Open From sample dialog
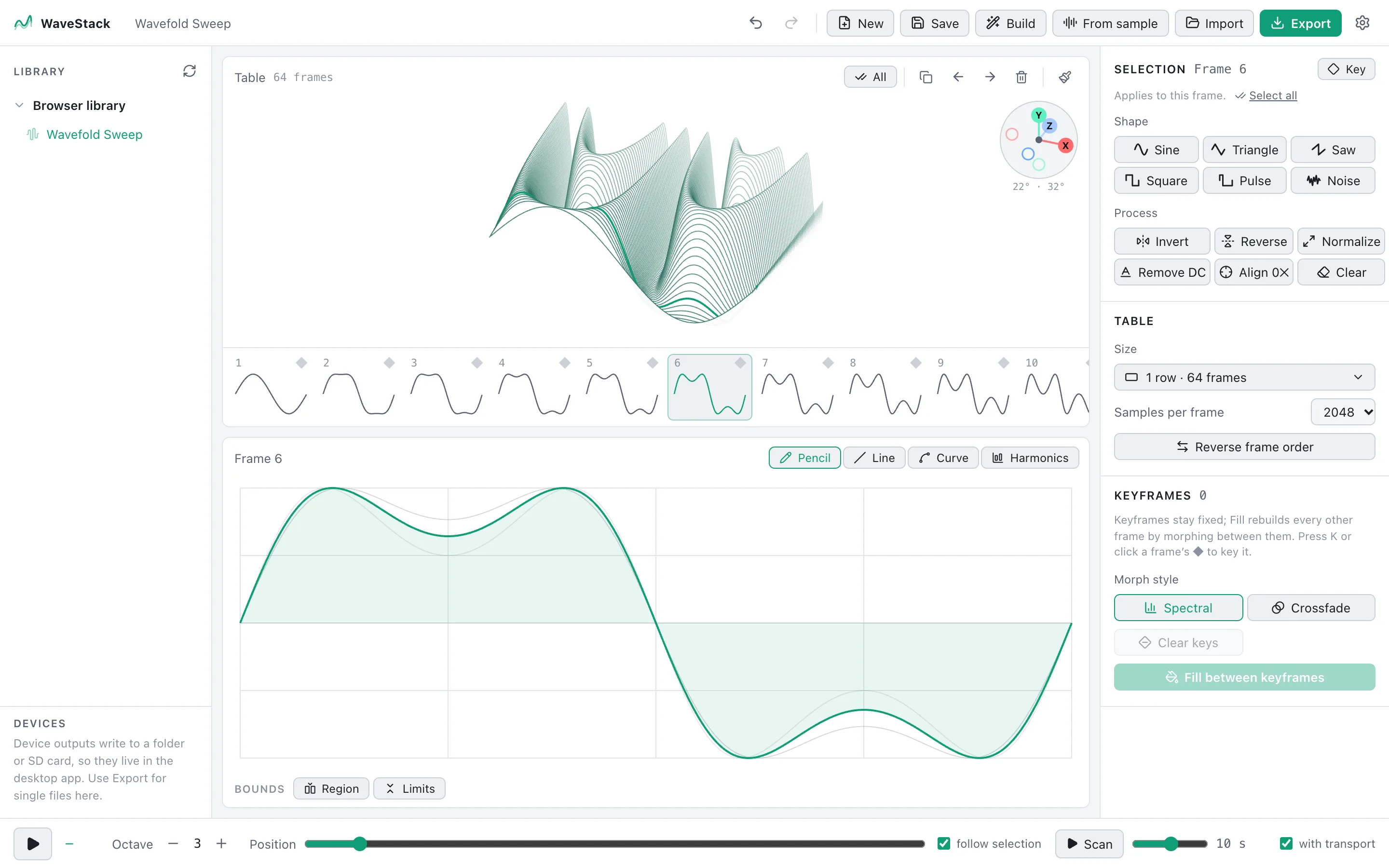The height and width of the screenshot is (868, 1389). click(1110, 23)
